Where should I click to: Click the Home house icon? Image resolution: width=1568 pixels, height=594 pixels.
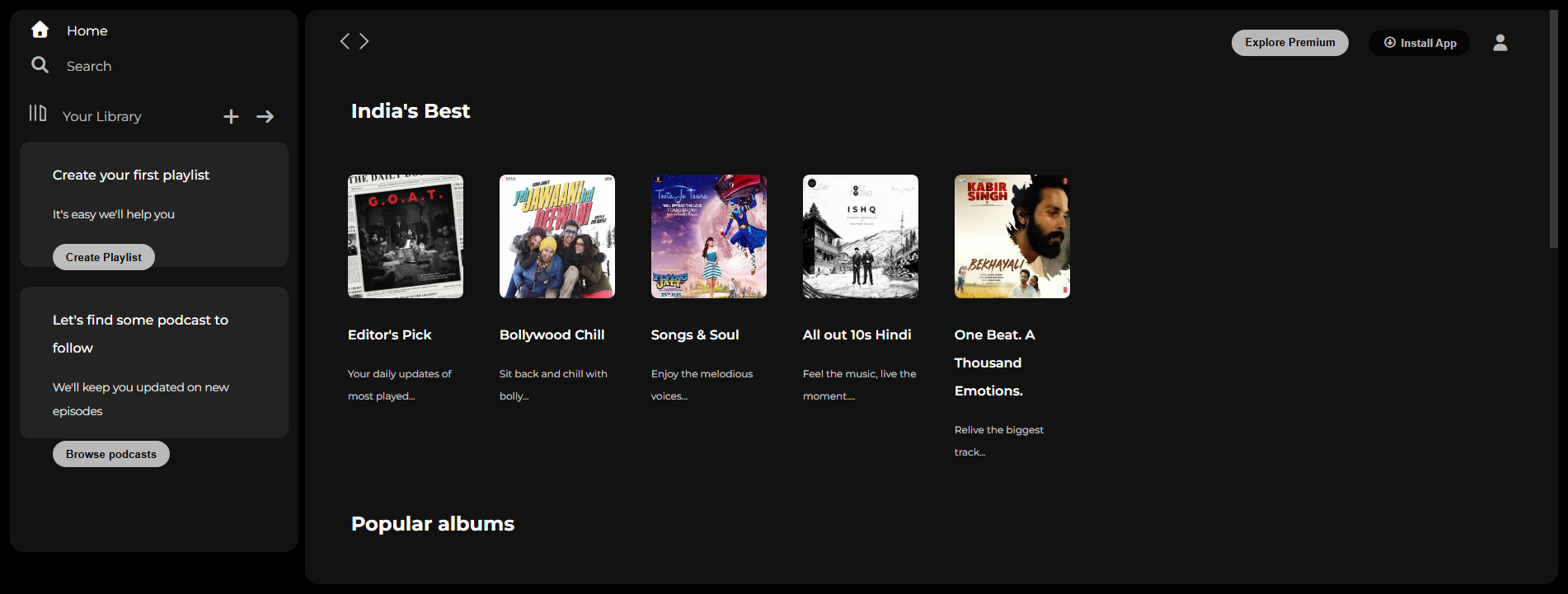pyautogui.click(x=40, y=30)
